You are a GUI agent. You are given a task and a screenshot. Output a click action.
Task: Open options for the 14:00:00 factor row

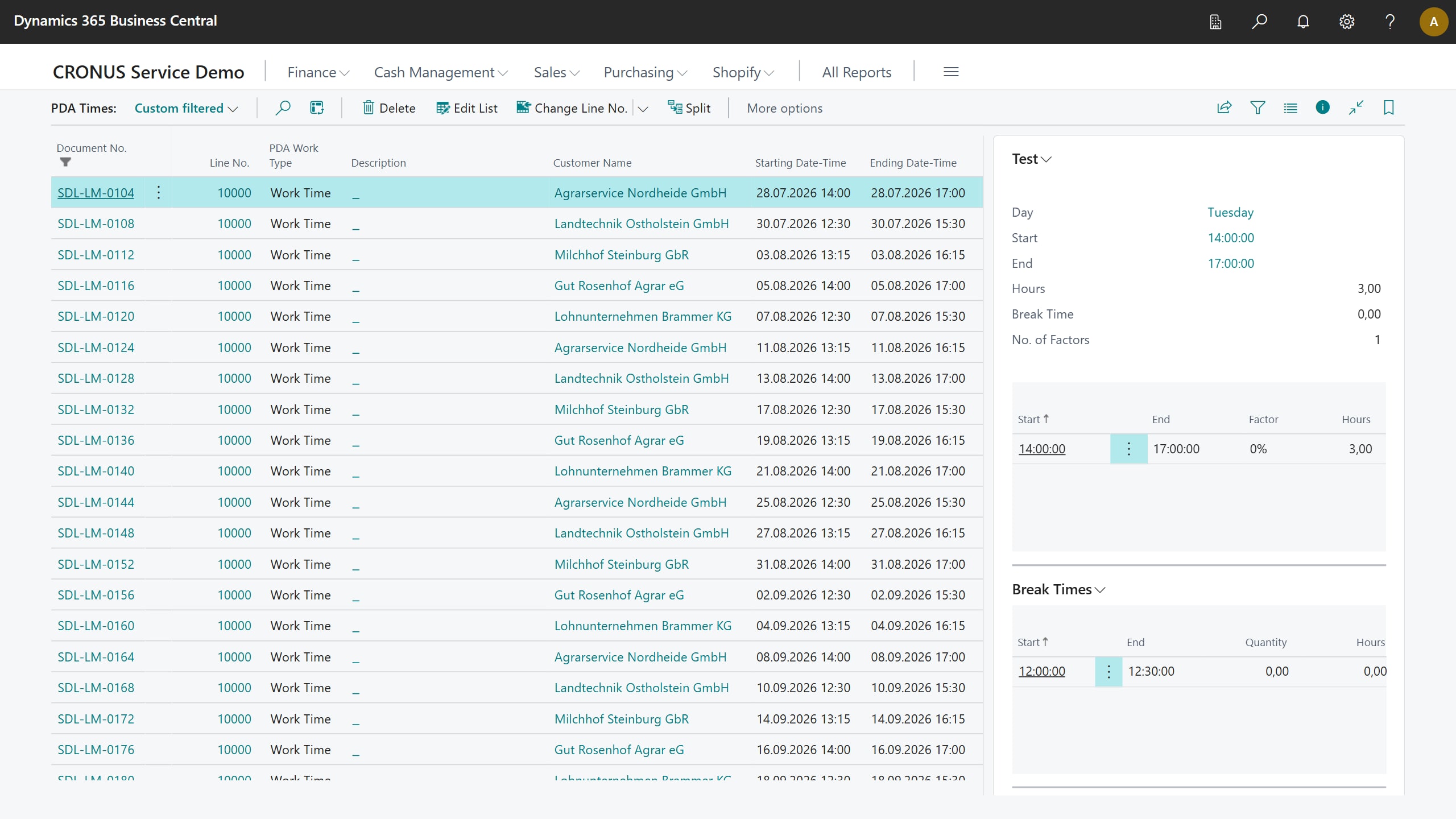click(1129, 449)
